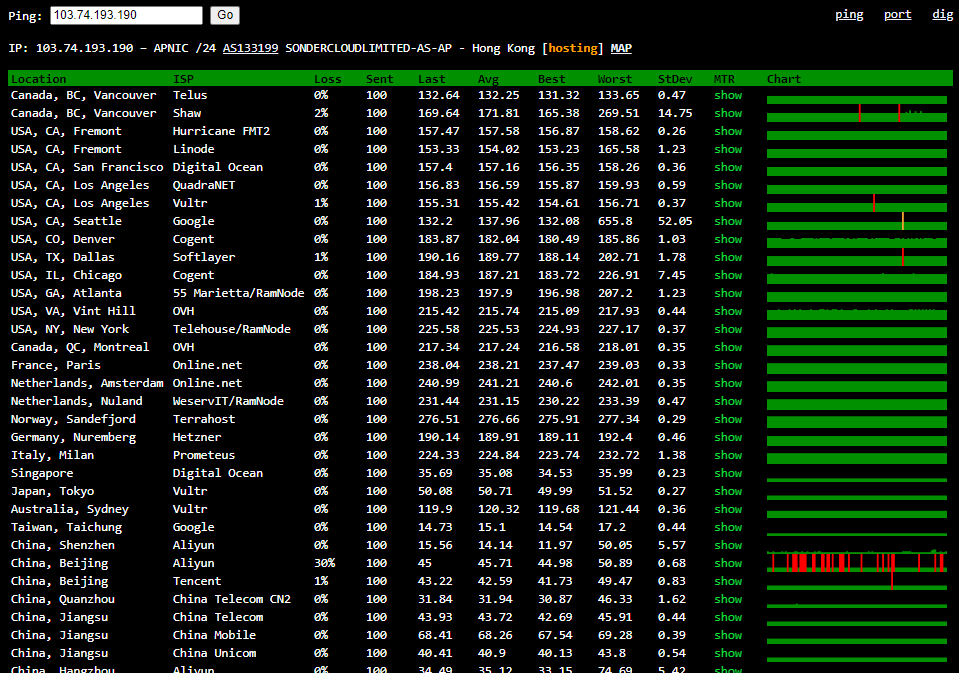959x673 pixels.
Task: Show MTR for Singapore Digital Ocean row
Action: [x=728, y=473]
